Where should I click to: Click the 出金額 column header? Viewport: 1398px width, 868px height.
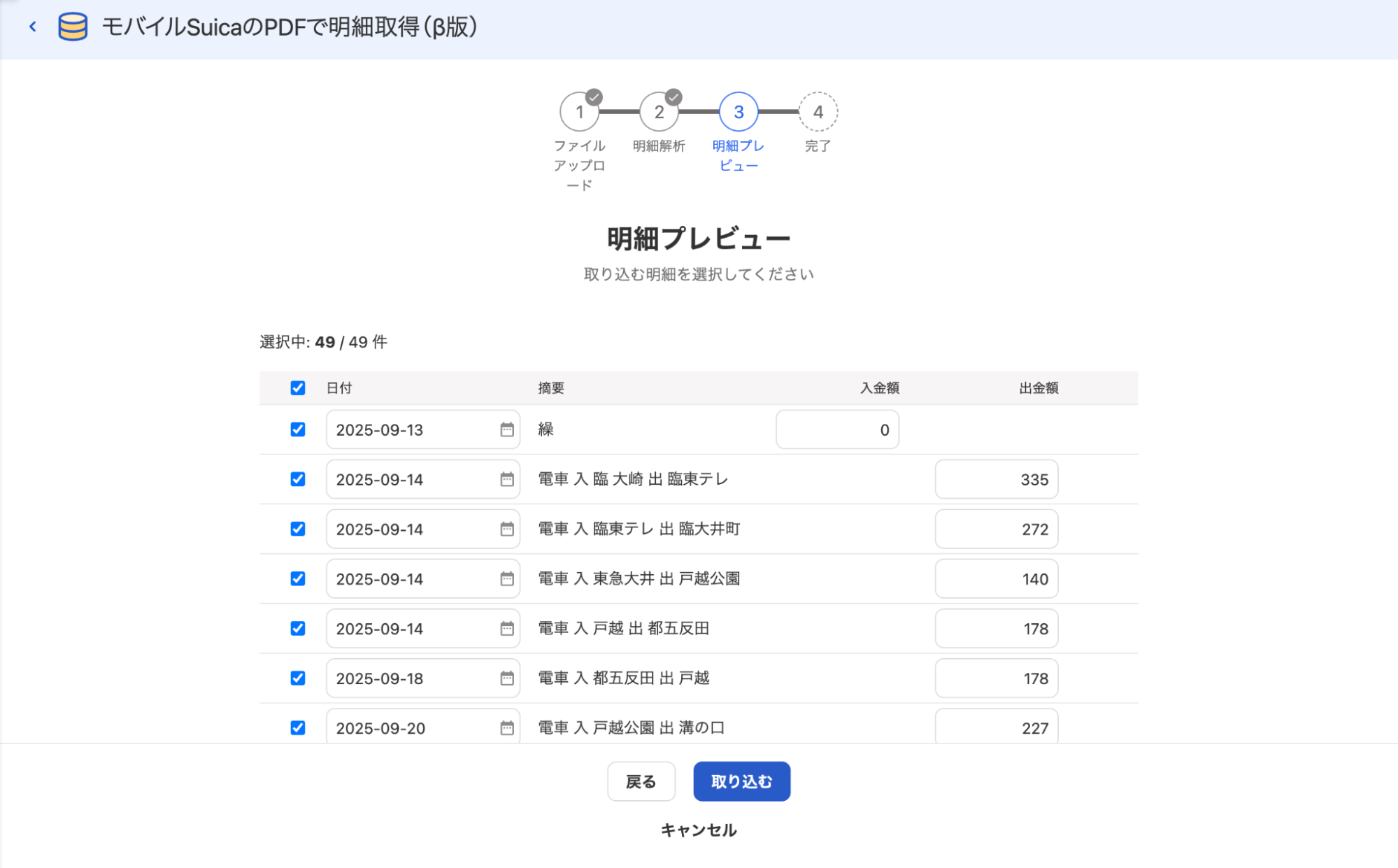1039,388
